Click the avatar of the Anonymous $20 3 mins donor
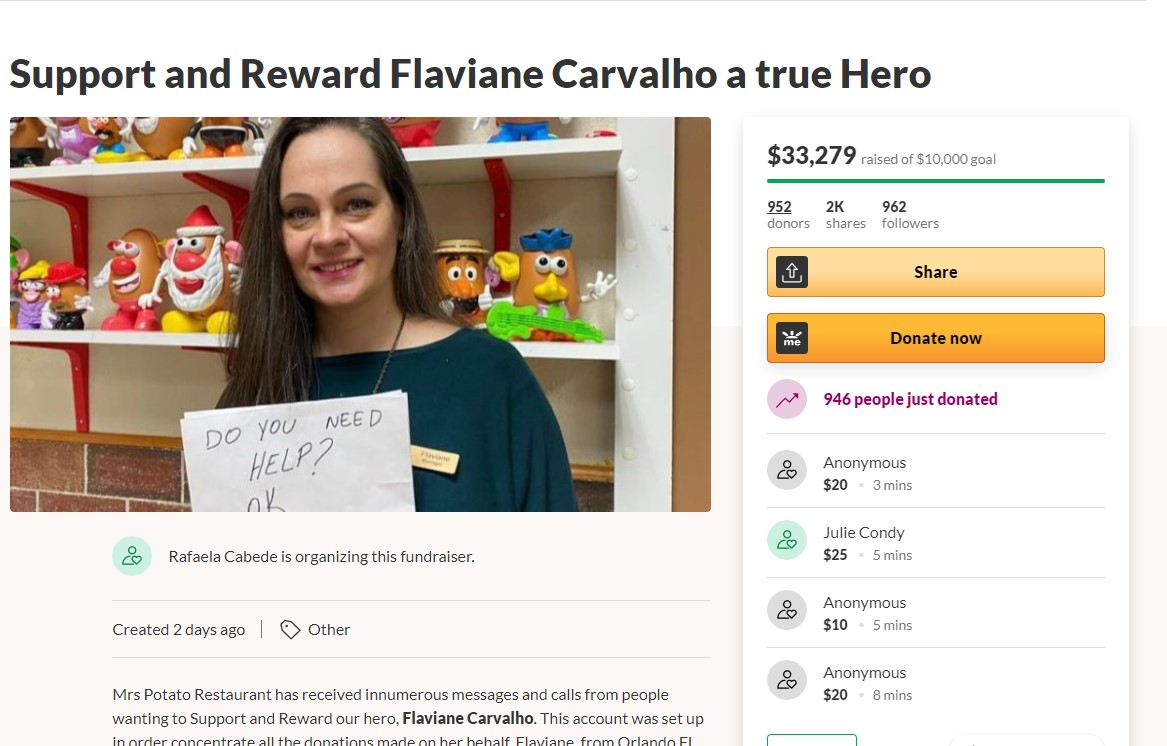This screenshot has height=746, width=1167. [787, 470]
